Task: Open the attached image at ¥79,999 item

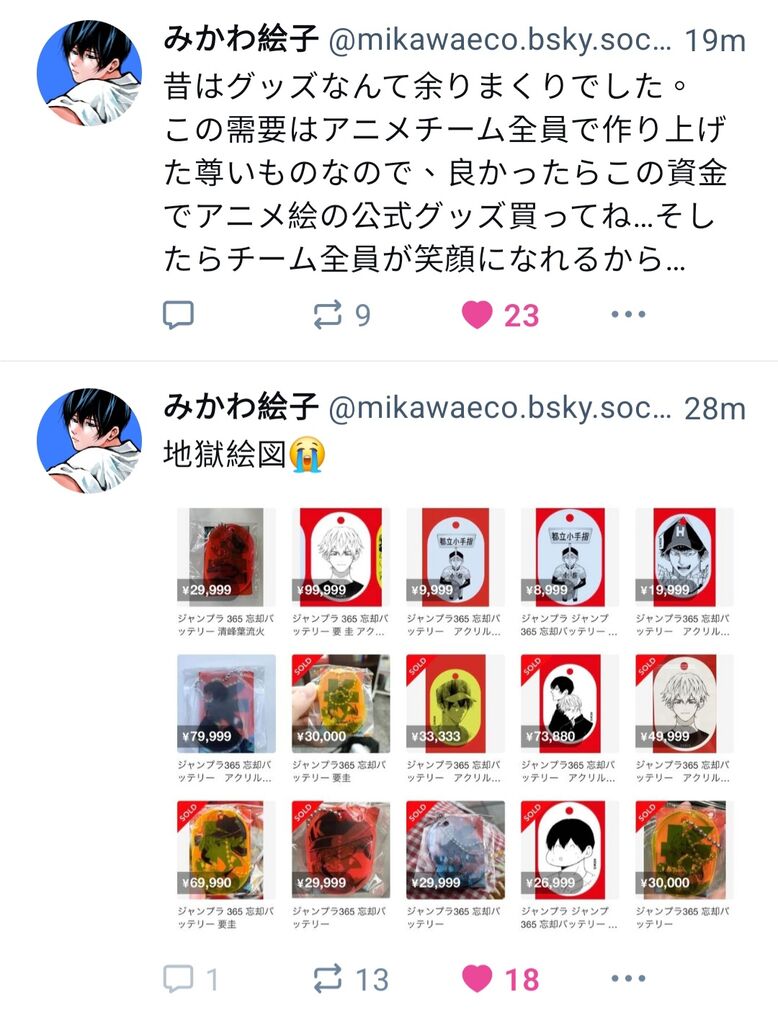Action: pyautogui.click(x=226, y=703)
